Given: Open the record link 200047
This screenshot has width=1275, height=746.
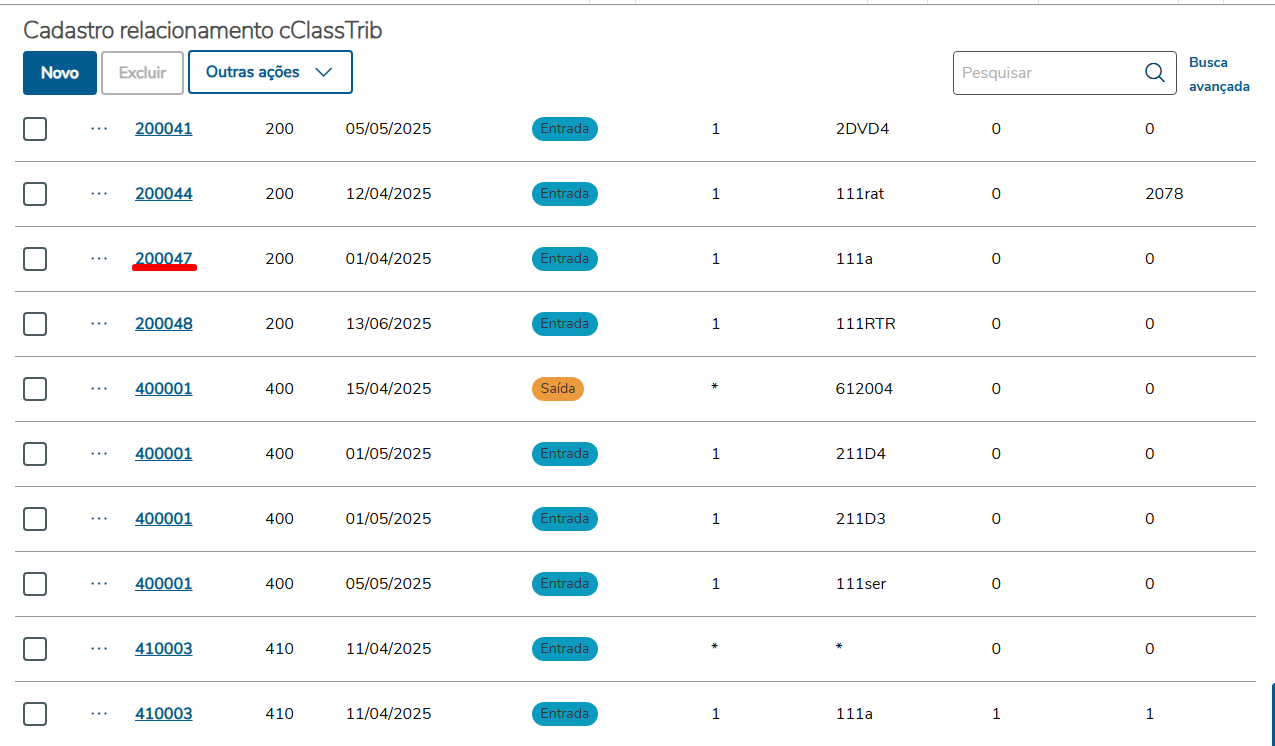Looking at the screenshot, I should (164, 259).
